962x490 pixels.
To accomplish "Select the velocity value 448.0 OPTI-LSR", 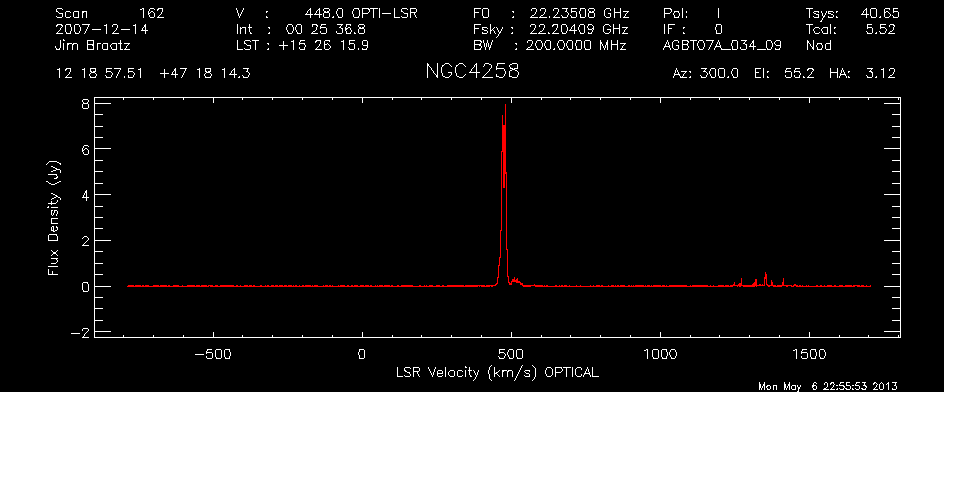I will click(x=361, y=13).
